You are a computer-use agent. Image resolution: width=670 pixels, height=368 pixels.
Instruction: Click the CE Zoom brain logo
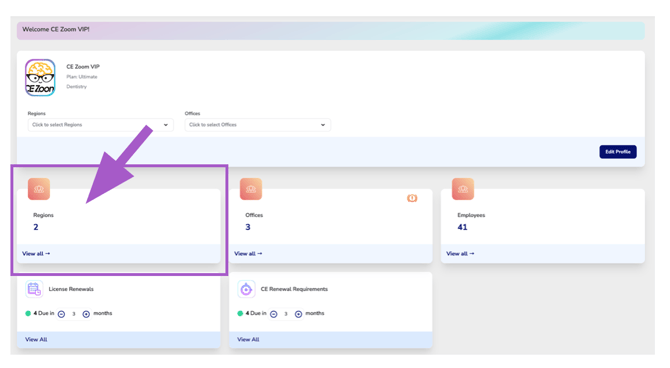point(40,78)
